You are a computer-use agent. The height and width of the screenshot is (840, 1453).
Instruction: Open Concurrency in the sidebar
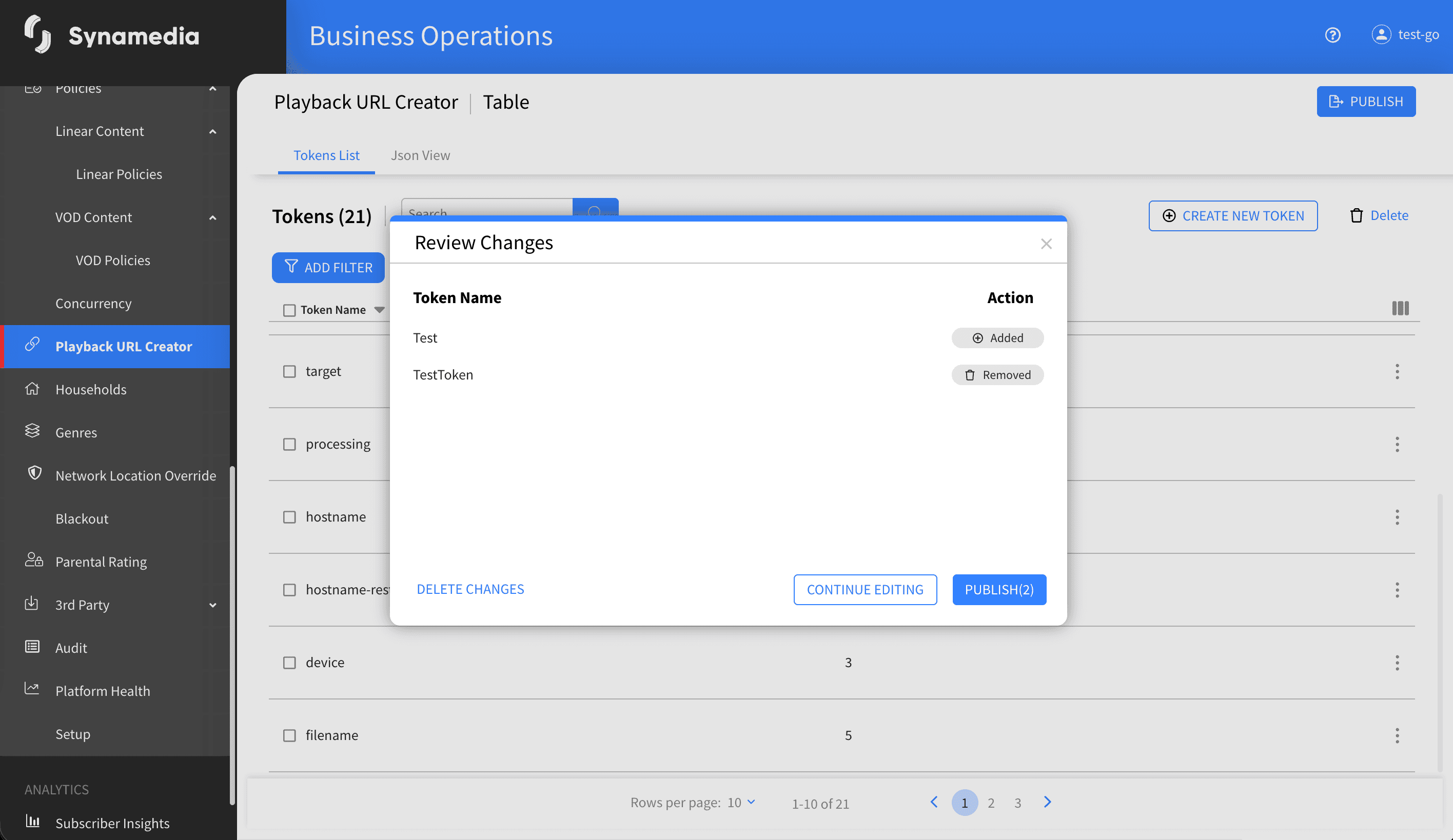tap(93, 303)
